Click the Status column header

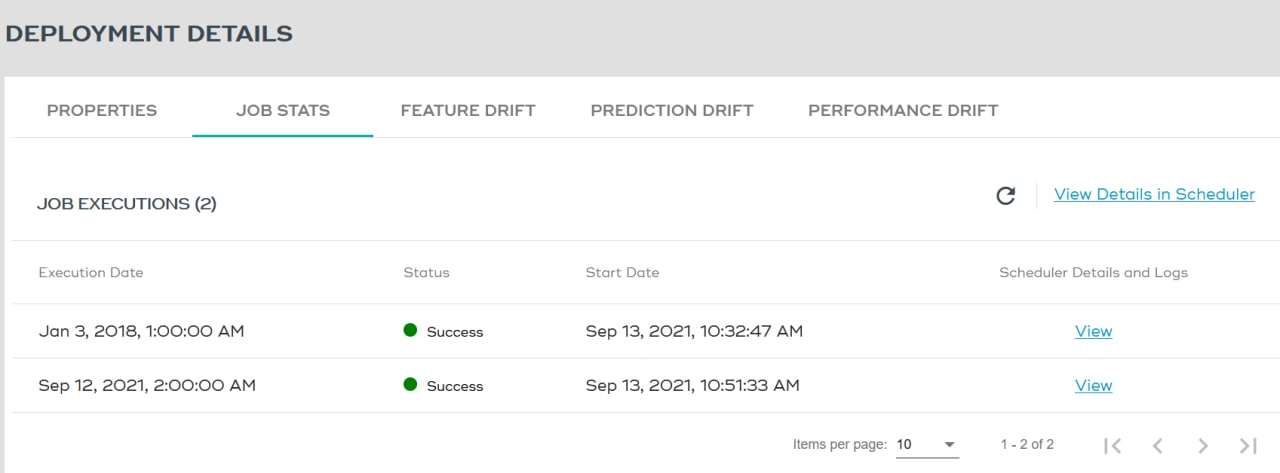coord(426,272)
